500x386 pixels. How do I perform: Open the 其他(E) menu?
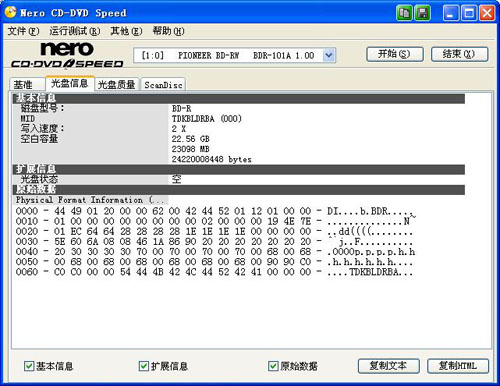pyautogui.click(x=126, y=31)
